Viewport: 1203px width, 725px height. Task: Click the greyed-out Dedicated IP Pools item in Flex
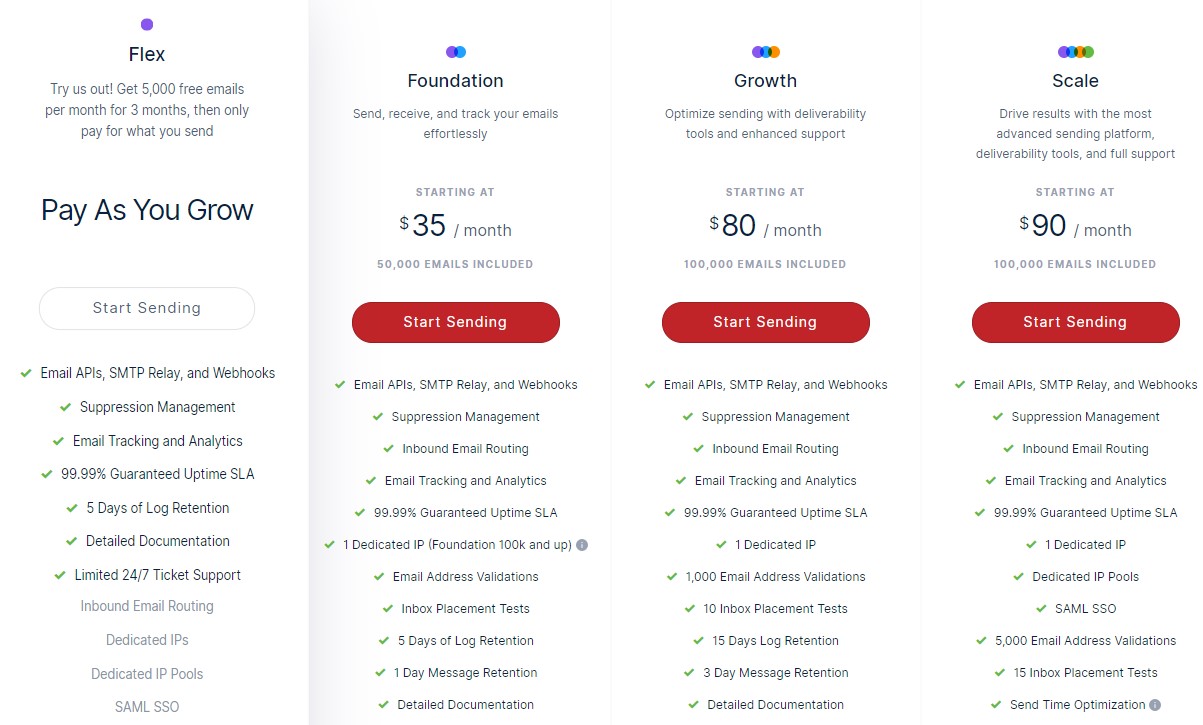tap(147, 674)
